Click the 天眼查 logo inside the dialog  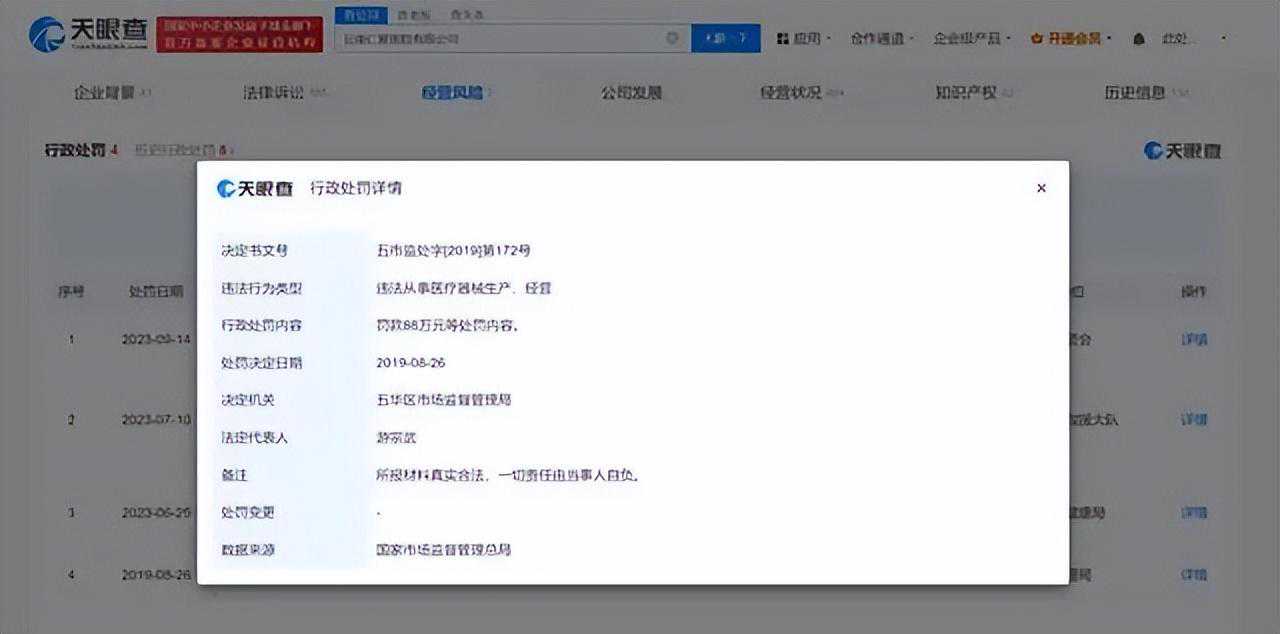pyautogui.click(x=255, y=189)
